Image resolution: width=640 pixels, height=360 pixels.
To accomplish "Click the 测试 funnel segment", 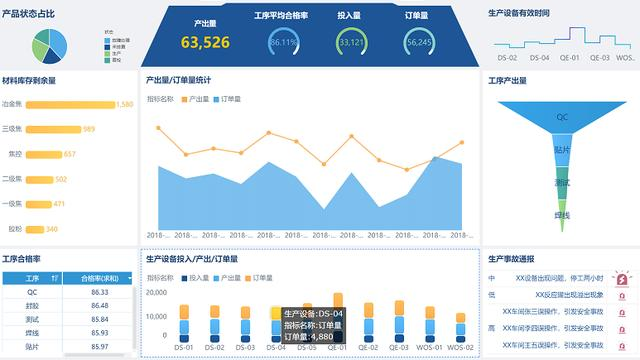I will click(x=562, y=183).
